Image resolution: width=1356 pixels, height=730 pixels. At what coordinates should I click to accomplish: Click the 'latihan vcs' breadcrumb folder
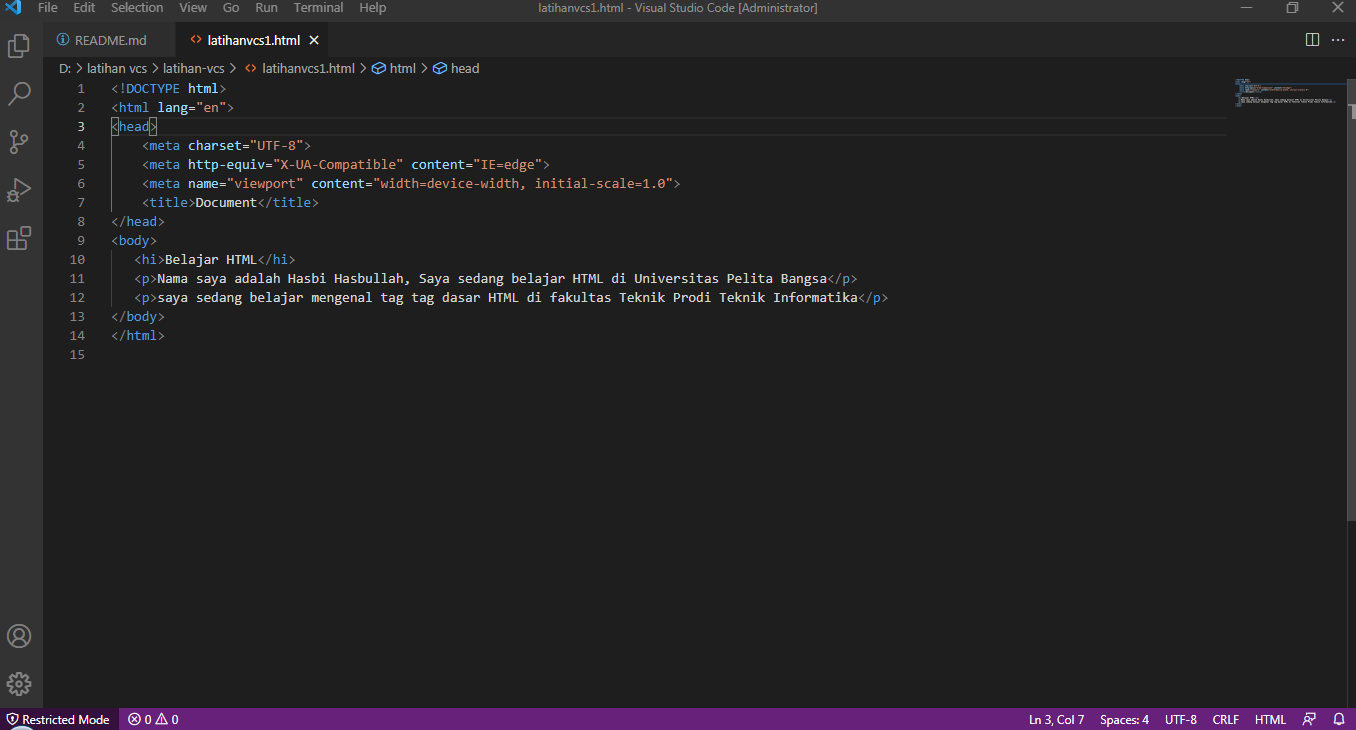(117, 69)
